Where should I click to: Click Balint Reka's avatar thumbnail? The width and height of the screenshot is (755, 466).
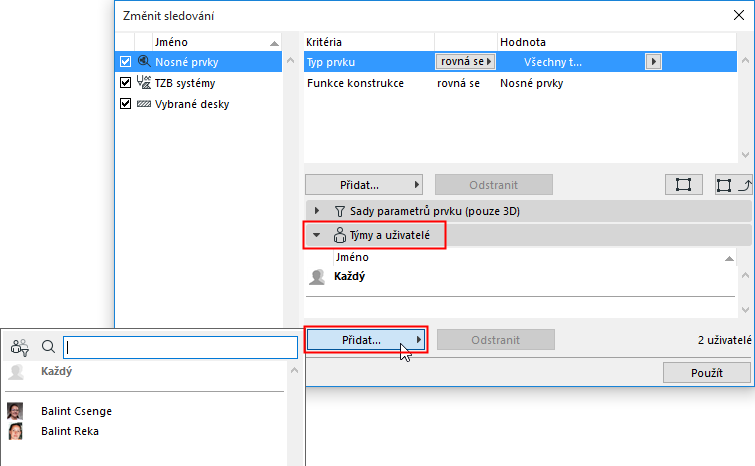tap(15, 431)
